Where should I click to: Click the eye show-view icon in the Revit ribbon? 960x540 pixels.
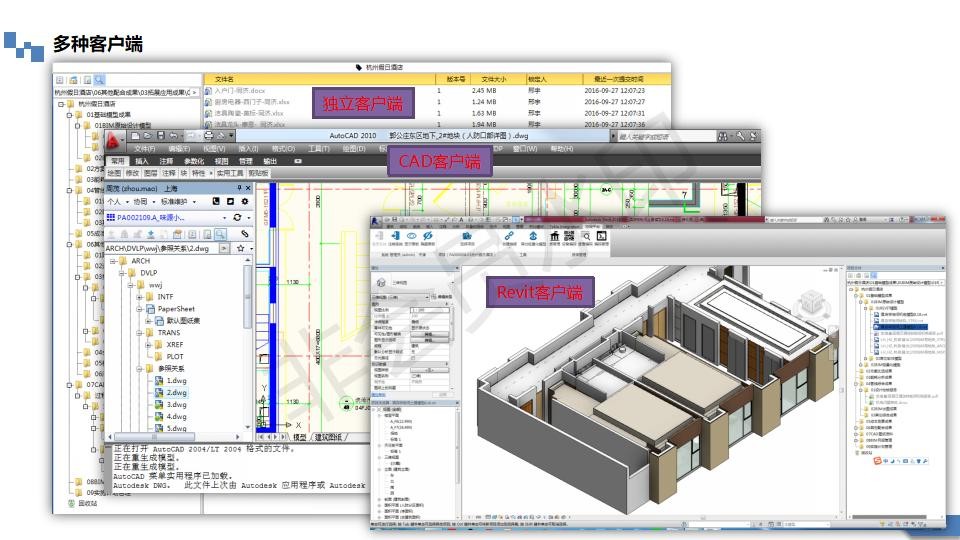click(411, 236)
